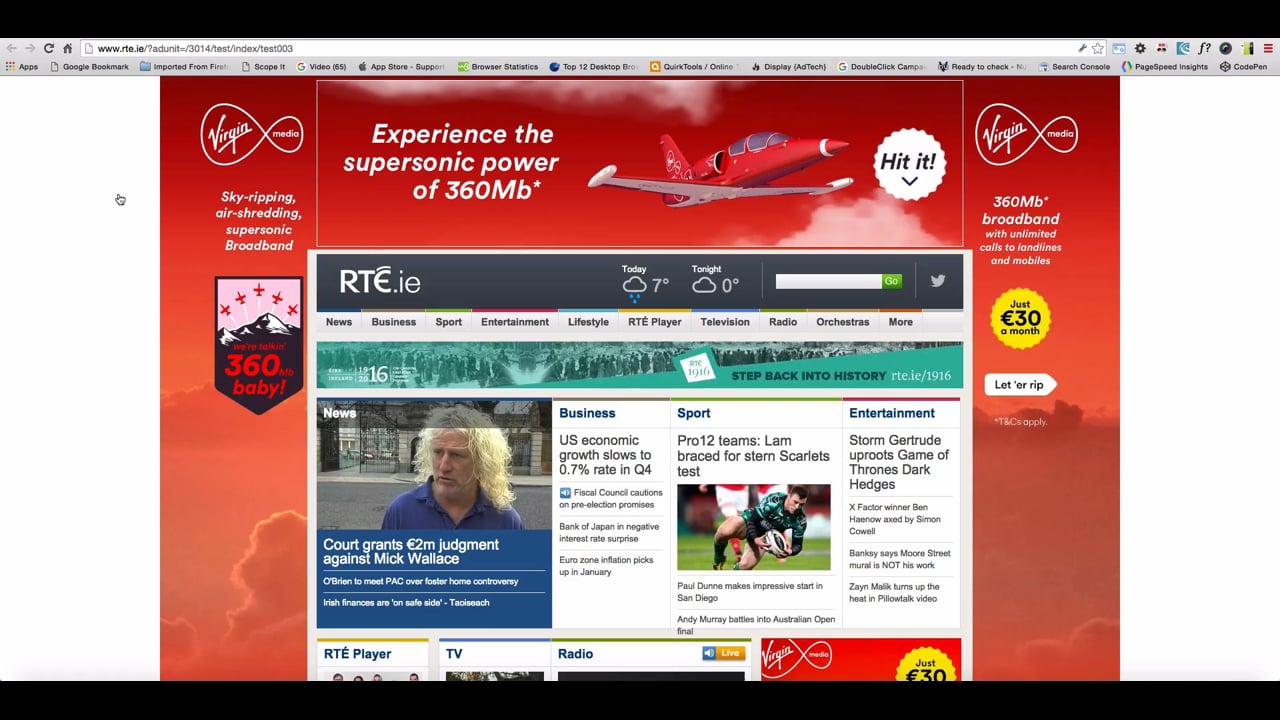Open Pro12 teams Lam braced headline
The image size is (1280, 720).
753,456
